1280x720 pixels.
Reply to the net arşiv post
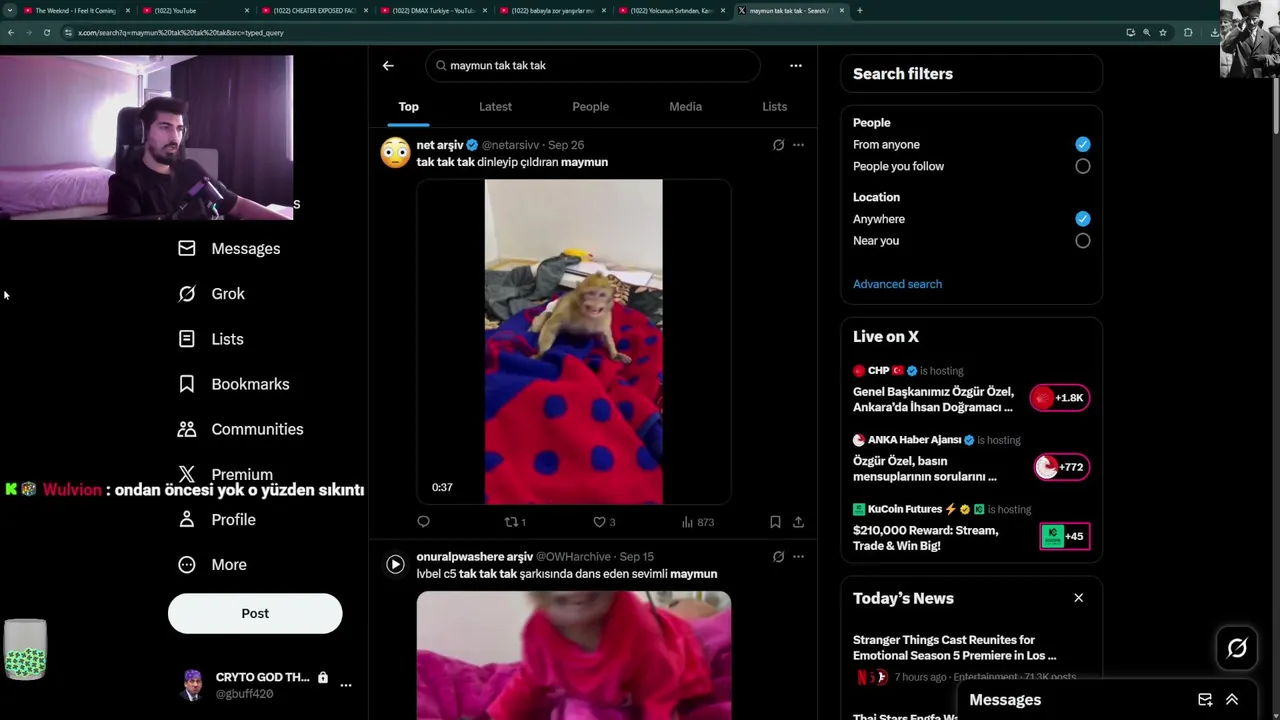coord(423,522)
